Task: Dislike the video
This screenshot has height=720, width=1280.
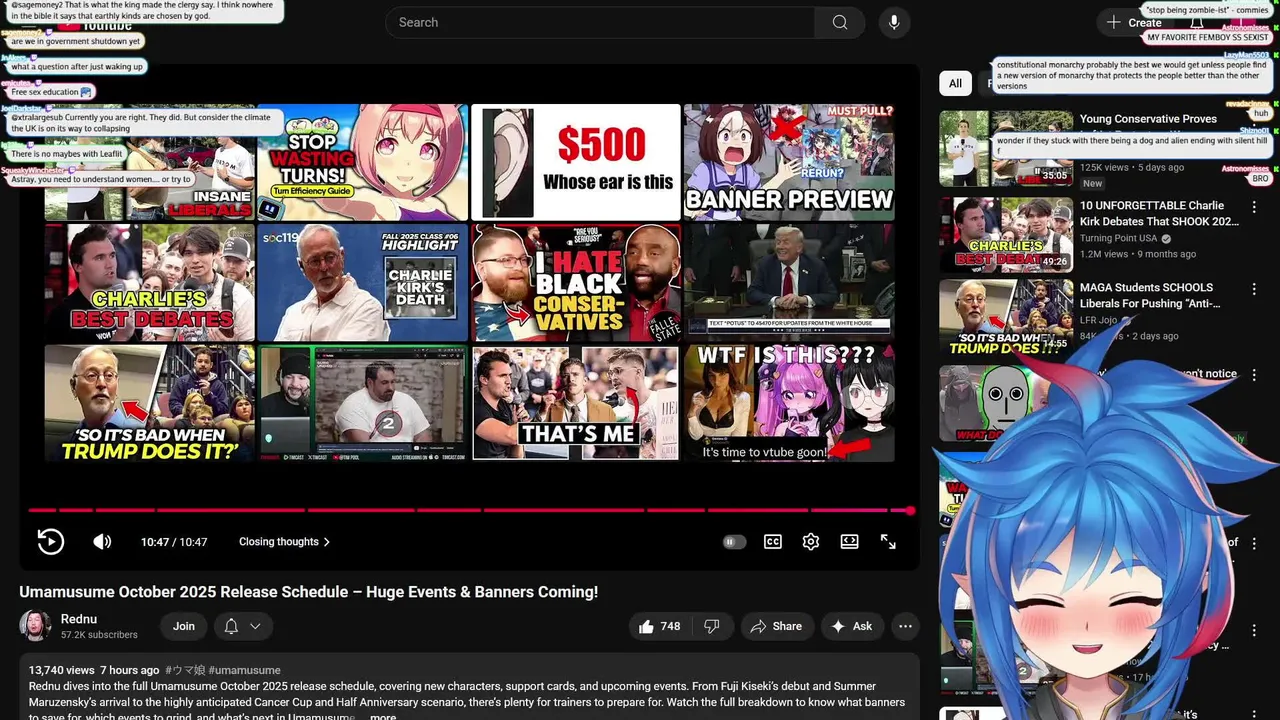Action: pos(712,626)
